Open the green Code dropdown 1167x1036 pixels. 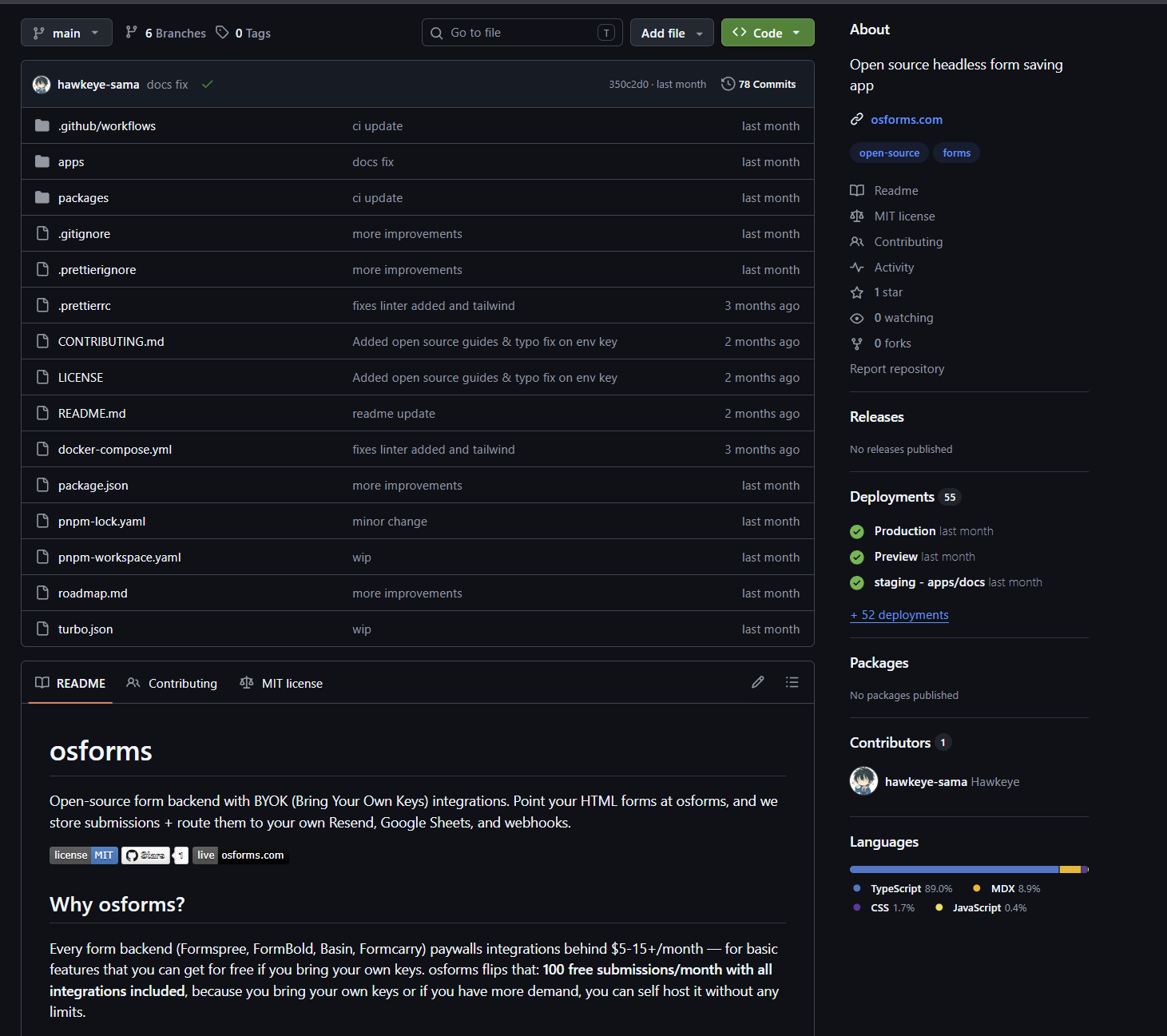coord(766,32)
